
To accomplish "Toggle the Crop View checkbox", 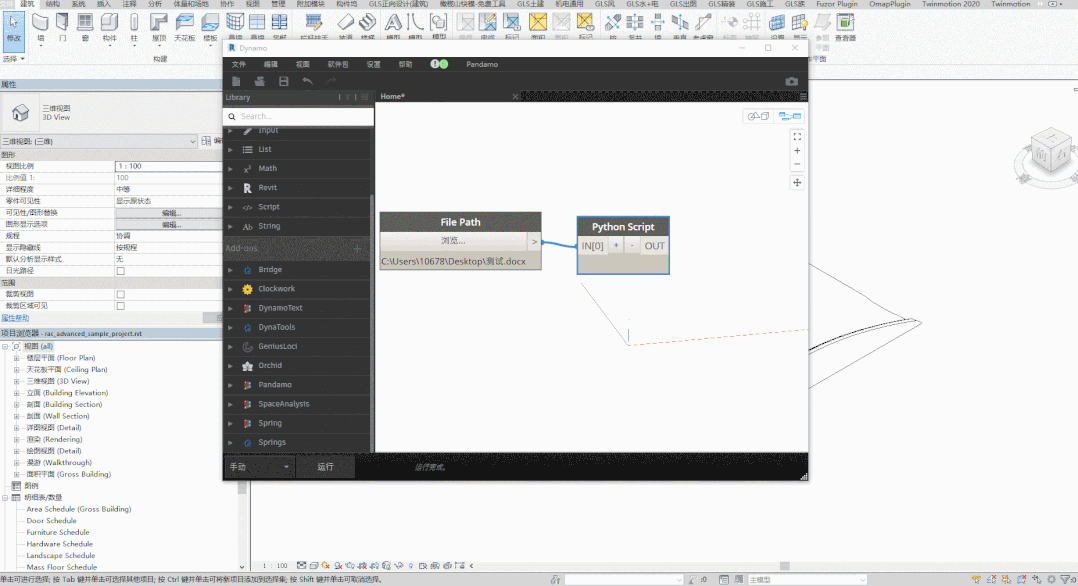I will 120,294.
